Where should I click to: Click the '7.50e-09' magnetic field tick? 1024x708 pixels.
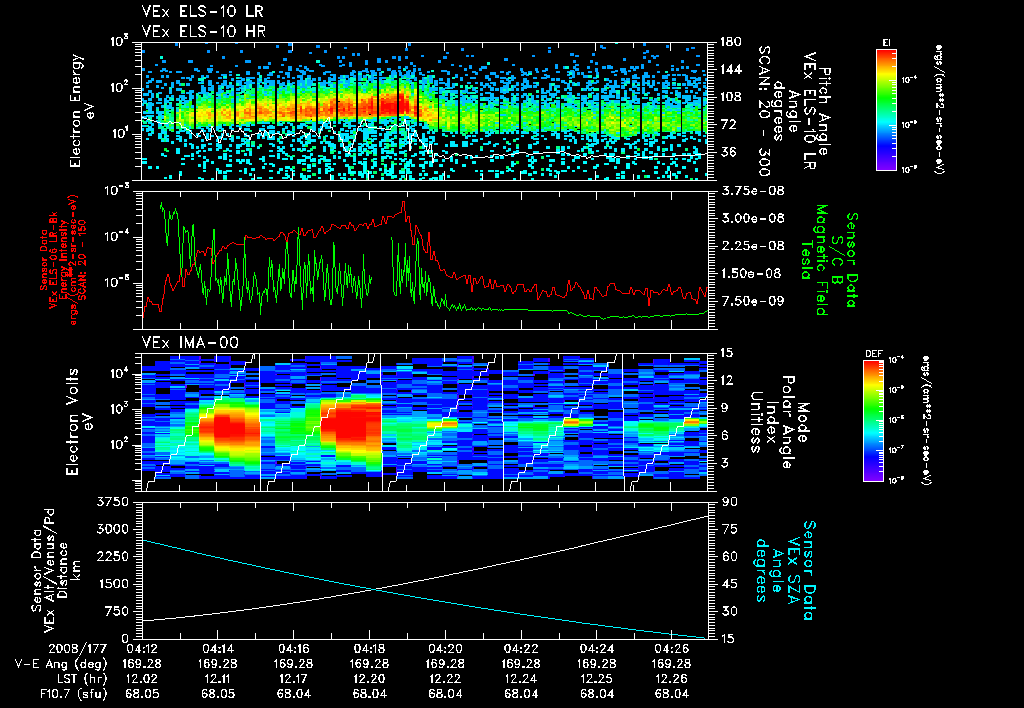(x=753, y=301)
